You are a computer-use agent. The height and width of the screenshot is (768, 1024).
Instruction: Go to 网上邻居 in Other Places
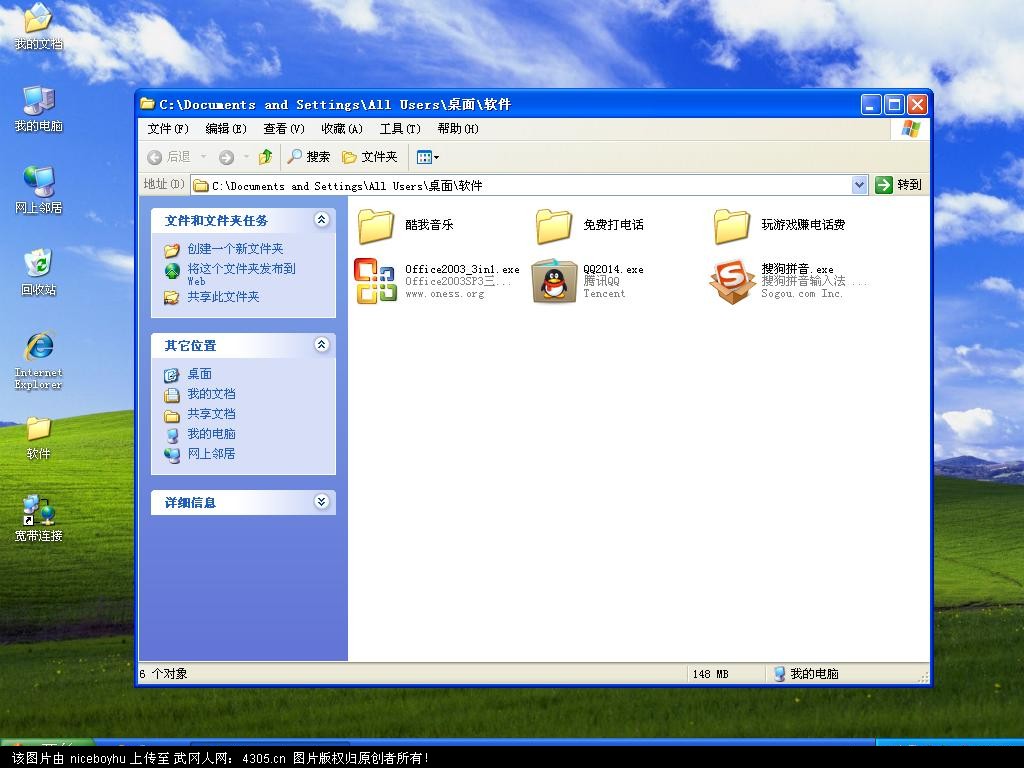pyautogui.click(x=211, y=453)
